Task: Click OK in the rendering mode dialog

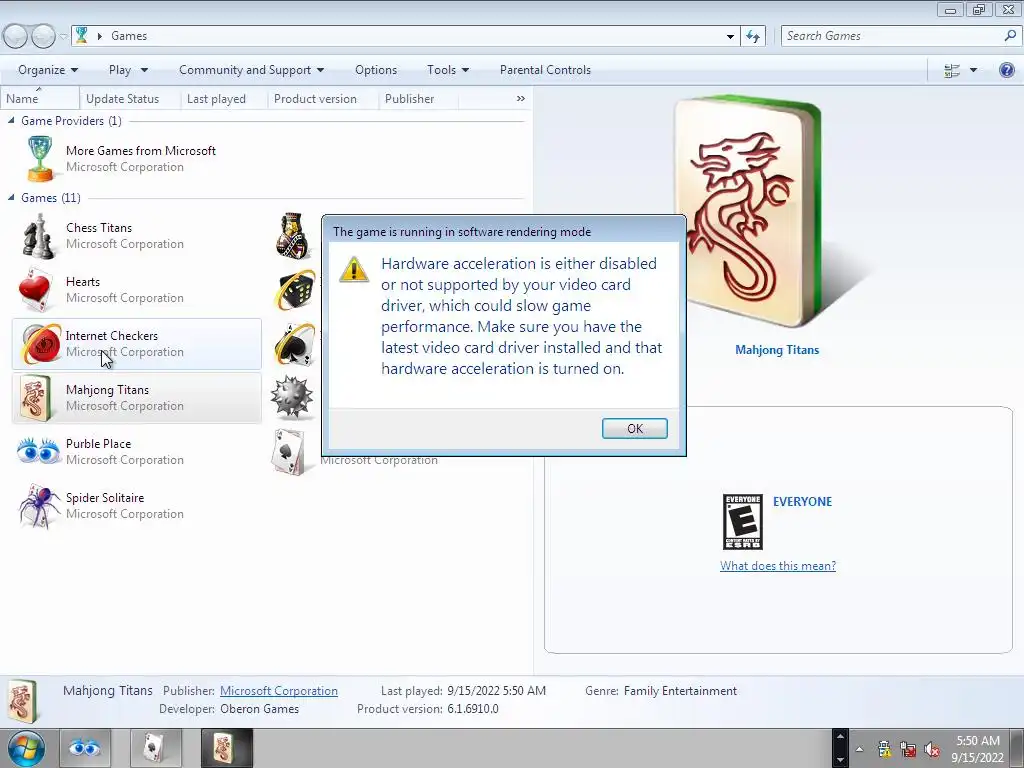Action: point(634,428)
